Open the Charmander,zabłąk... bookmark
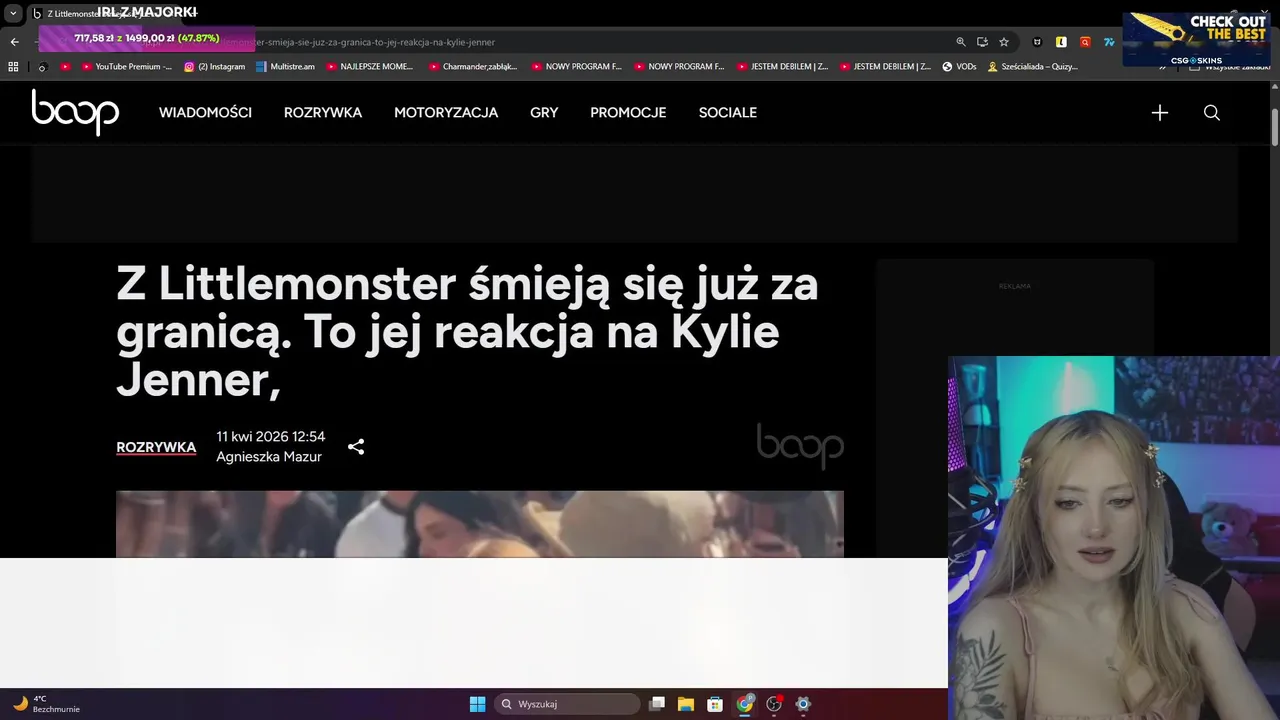Image resolution: width=1280 pixels, height=720 pixels. coord(473,67)
